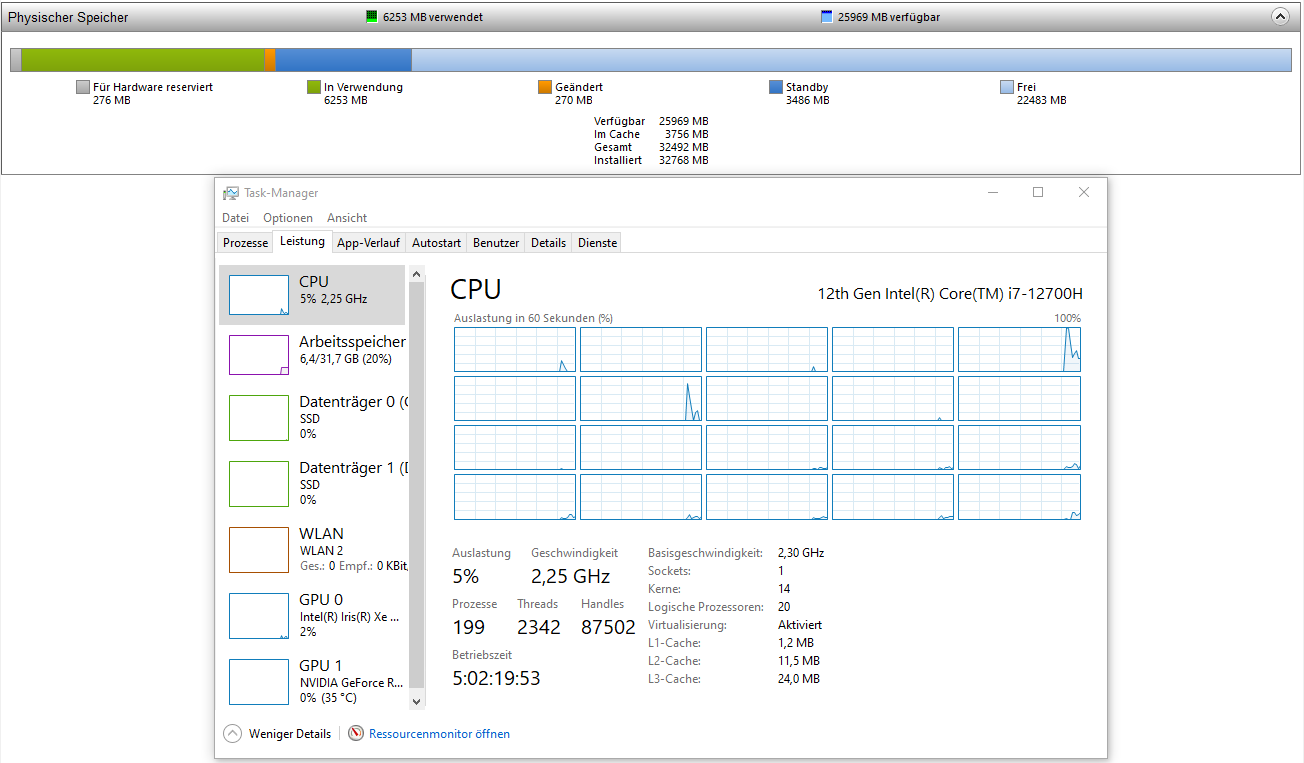
Task: Open the Optionen menu
Action: coord(288,217)
